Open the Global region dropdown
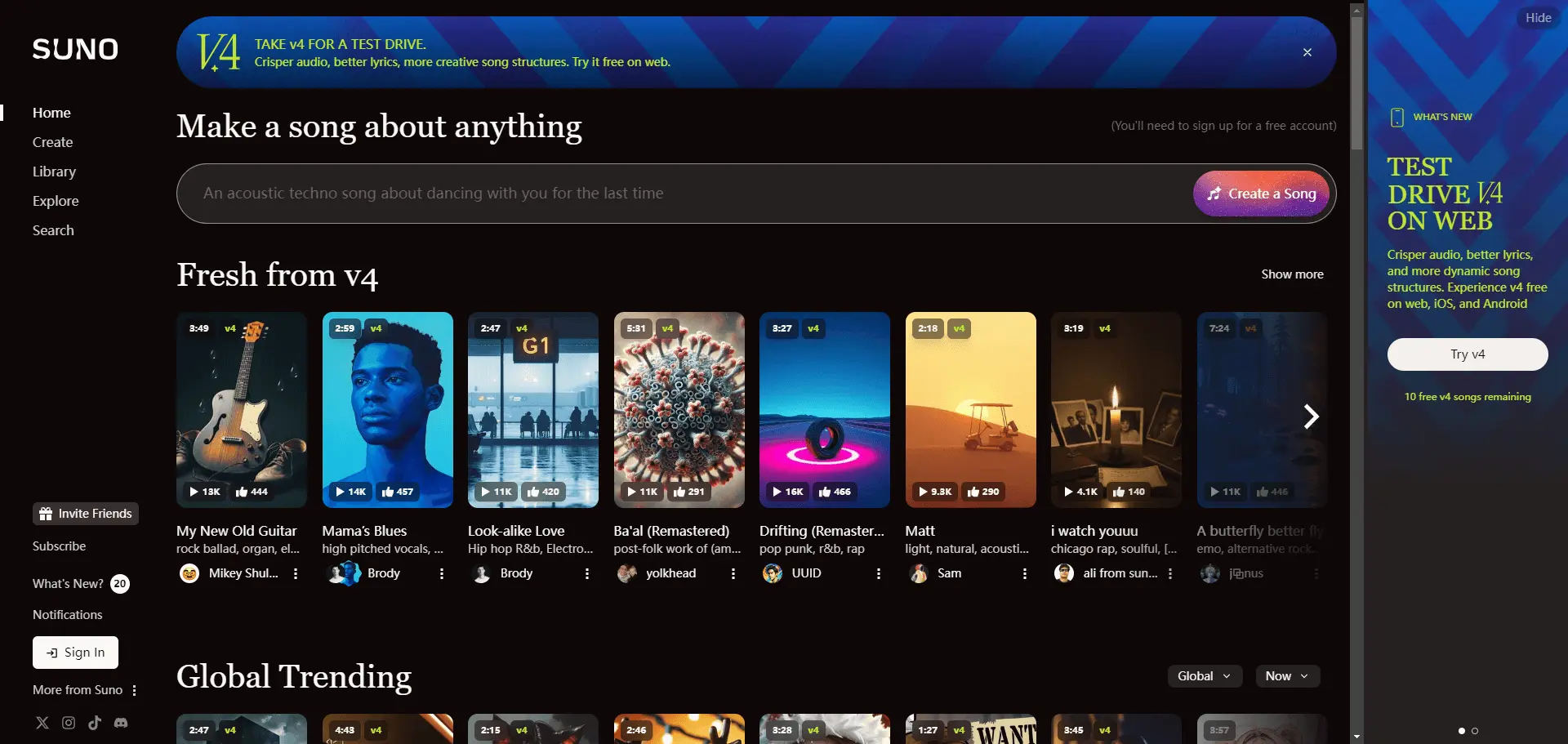The width and height of the screenshot is (1568, 744). point(1204,675)
